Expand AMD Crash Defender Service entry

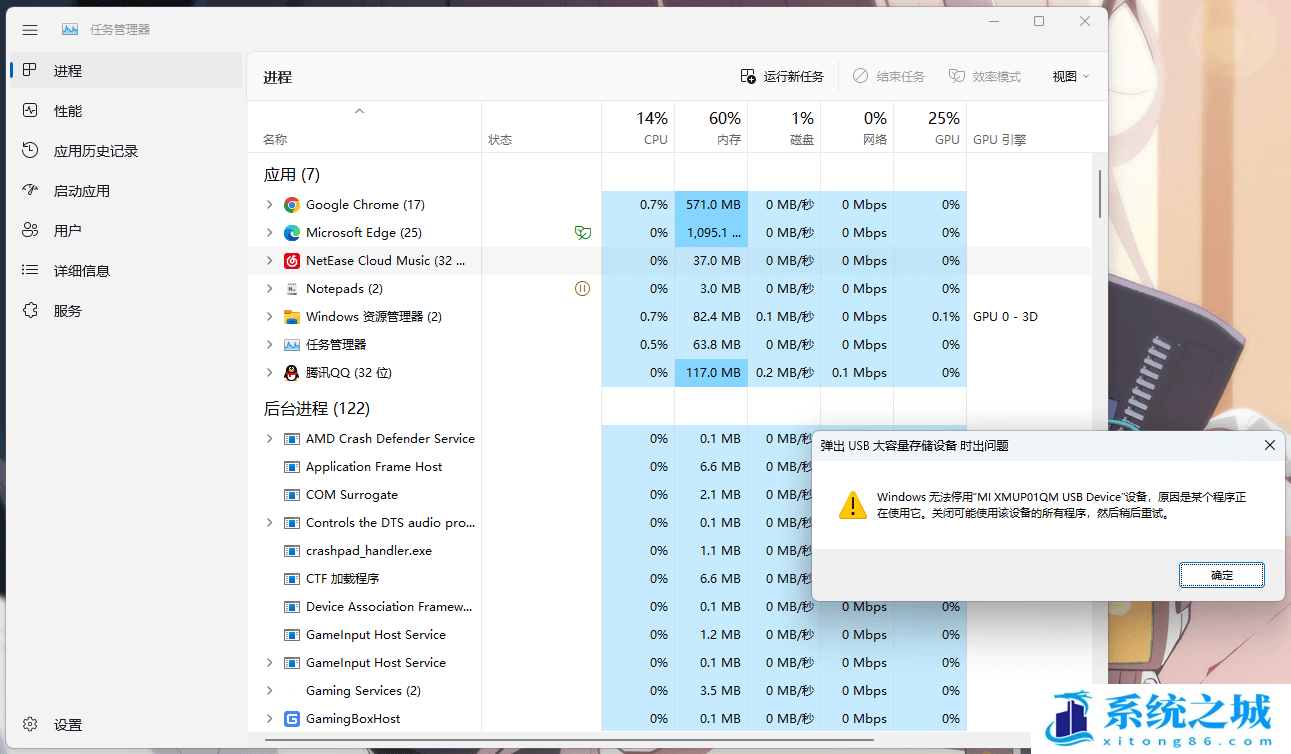269,439
